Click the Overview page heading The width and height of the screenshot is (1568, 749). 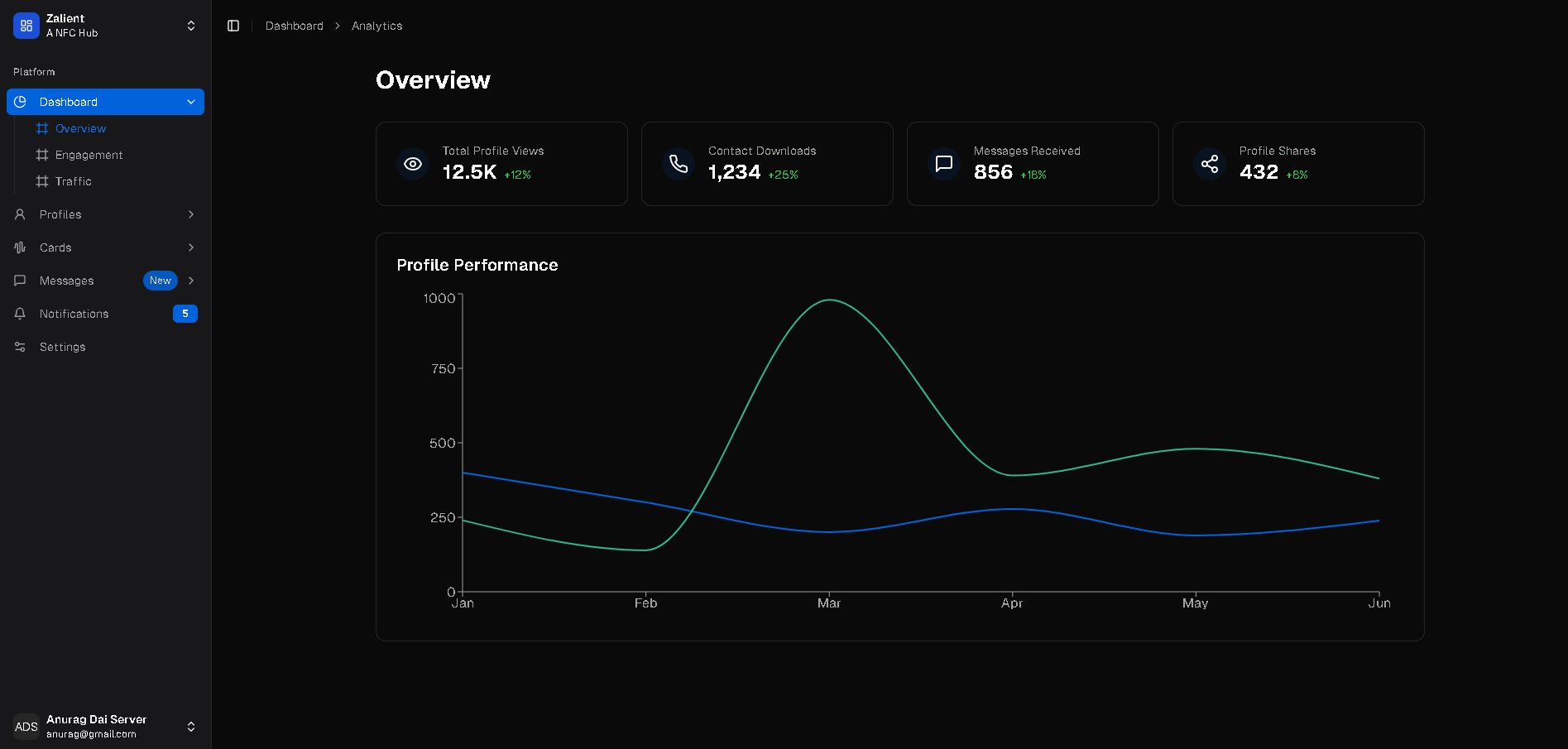433,79
